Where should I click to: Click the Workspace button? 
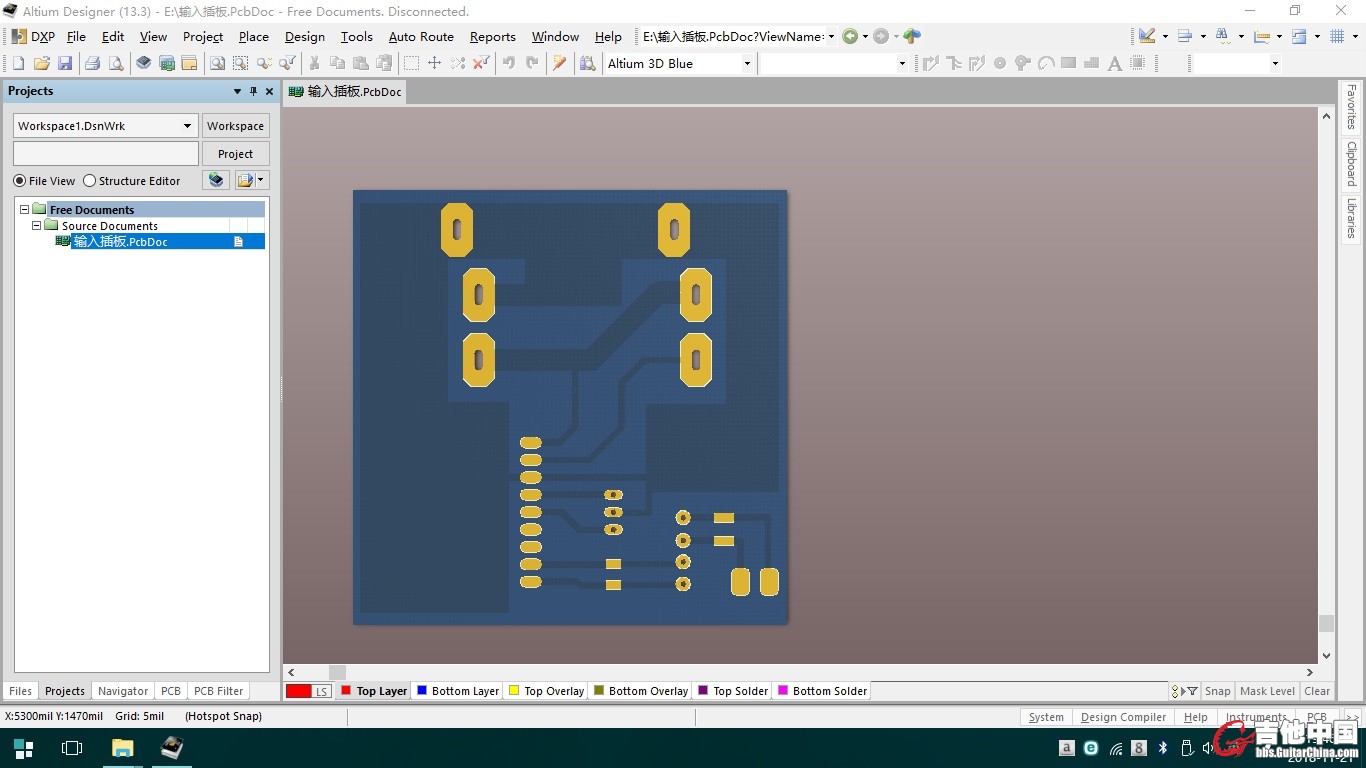click(236, 126)
